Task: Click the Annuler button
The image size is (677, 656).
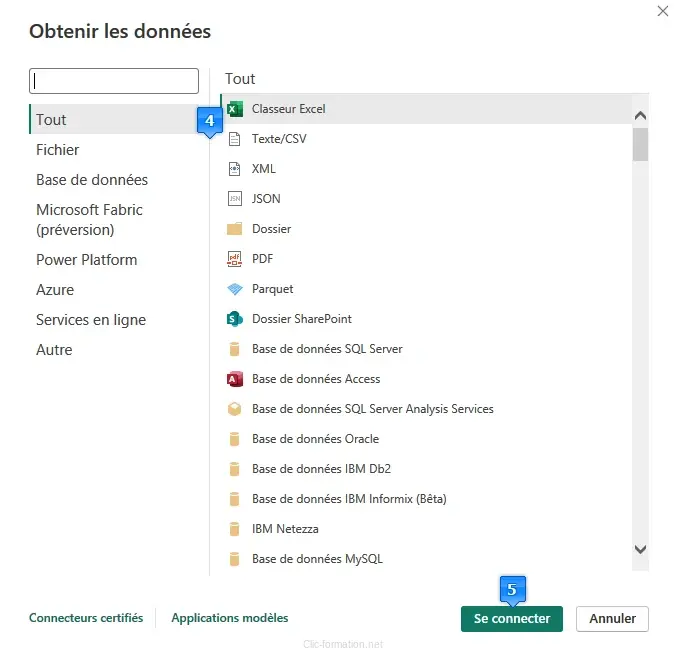Action: tap(612, 619)
